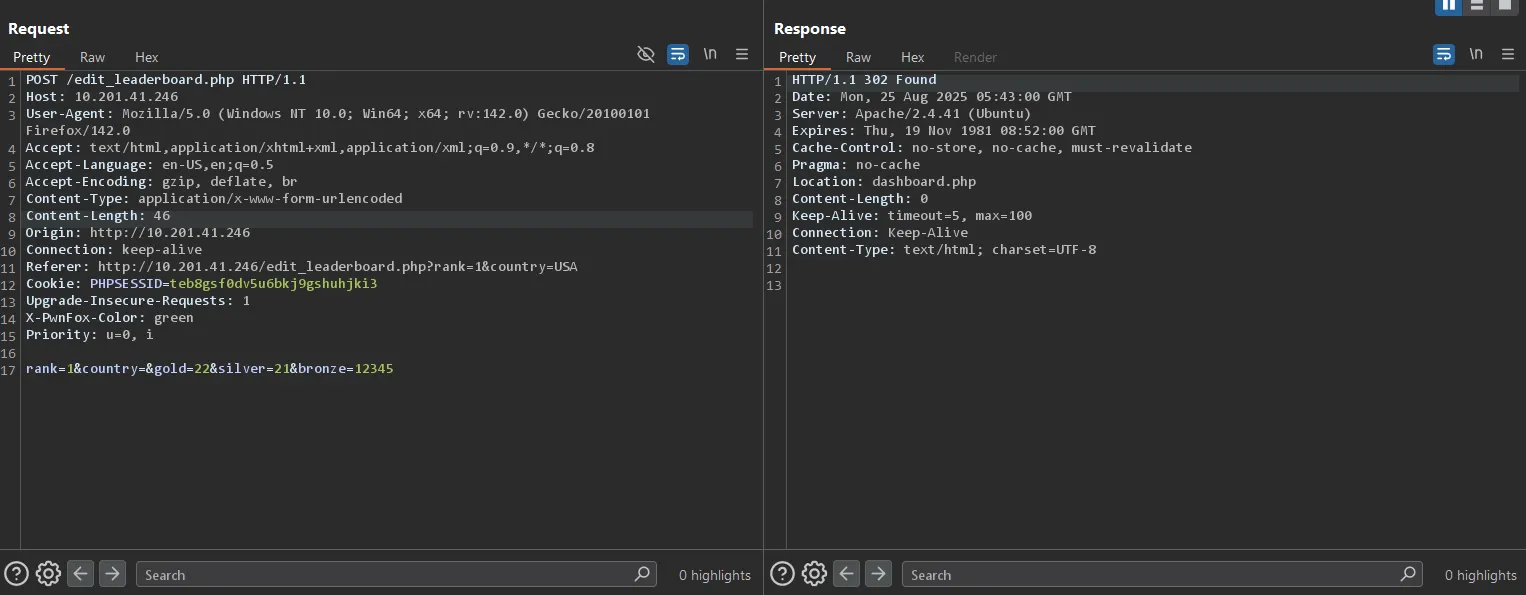Image resolution: width=1526 pixels, height=595 pixels.
Task: Click the Cache-Control header in Response
Action: click(992, 148)
